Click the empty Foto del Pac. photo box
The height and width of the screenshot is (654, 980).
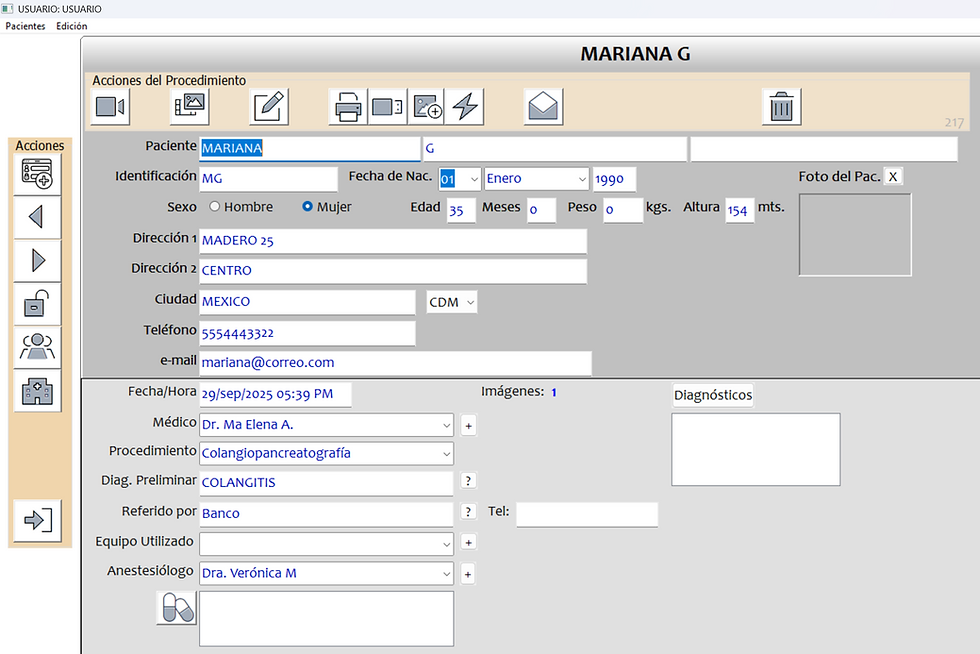pyautogui.click(x=855, y=234)
